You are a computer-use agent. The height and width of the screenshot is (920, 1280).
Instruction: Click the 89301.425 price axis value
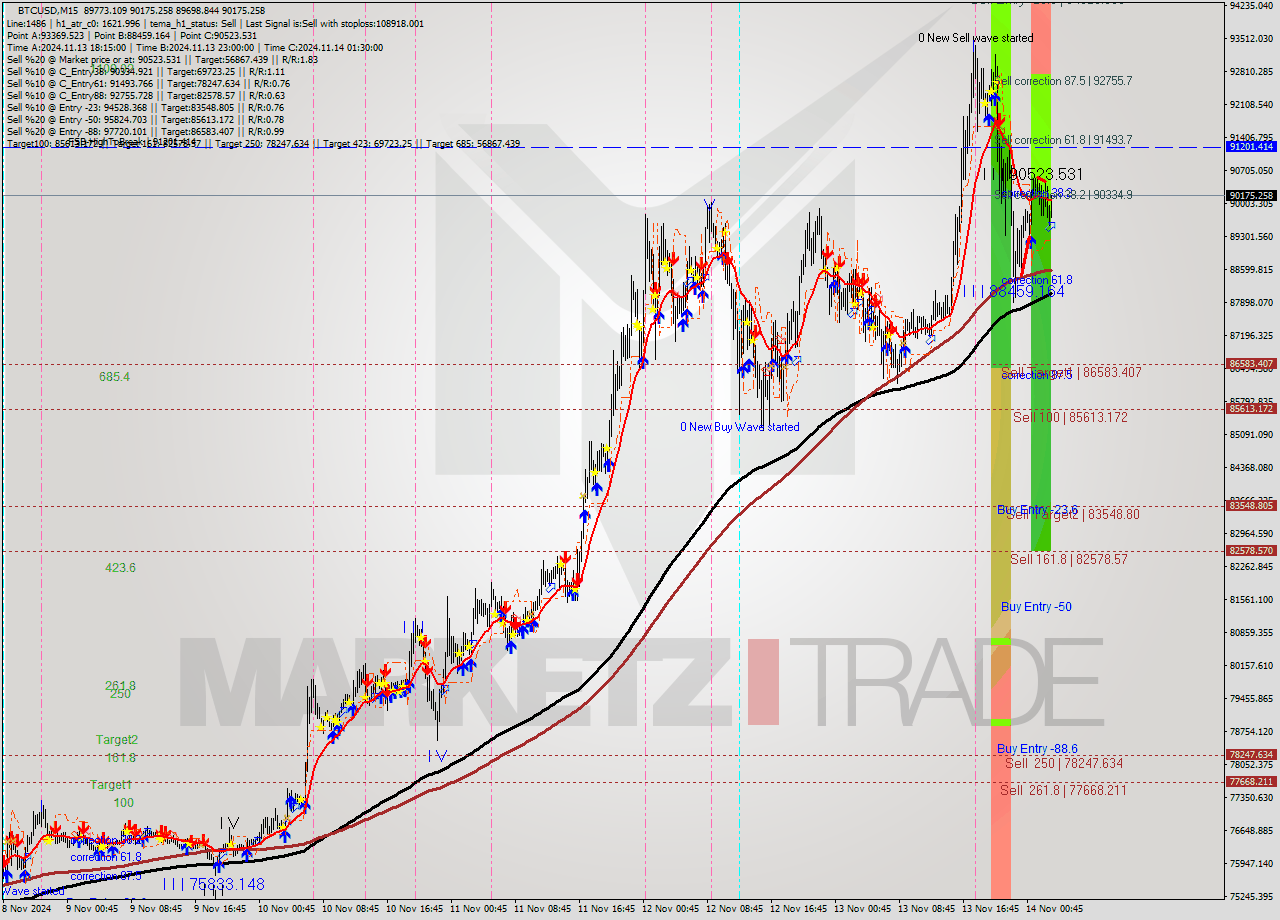(1251, 236)
